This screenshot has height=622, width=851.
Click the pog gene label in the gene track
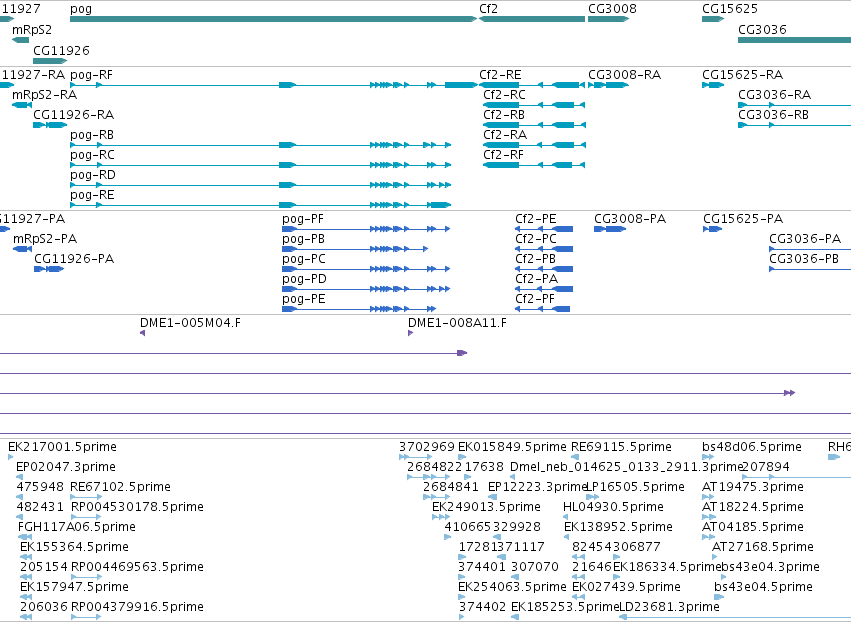[x=81, y=9]
